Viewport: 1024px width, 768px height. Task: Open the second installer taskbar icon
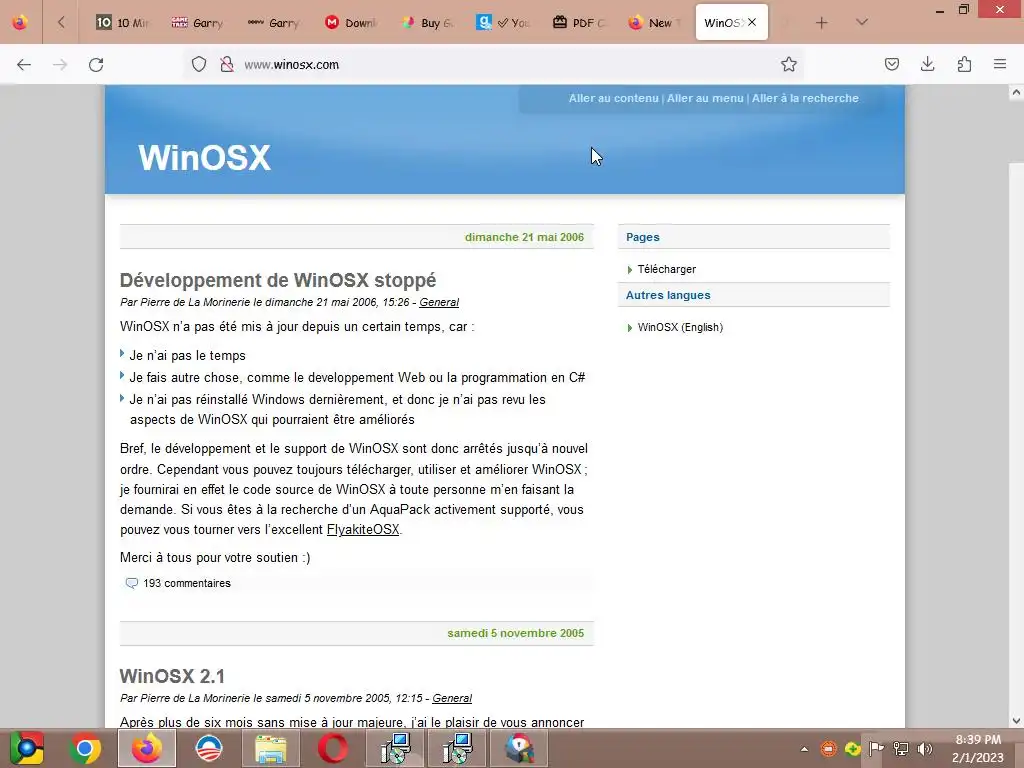457,748
